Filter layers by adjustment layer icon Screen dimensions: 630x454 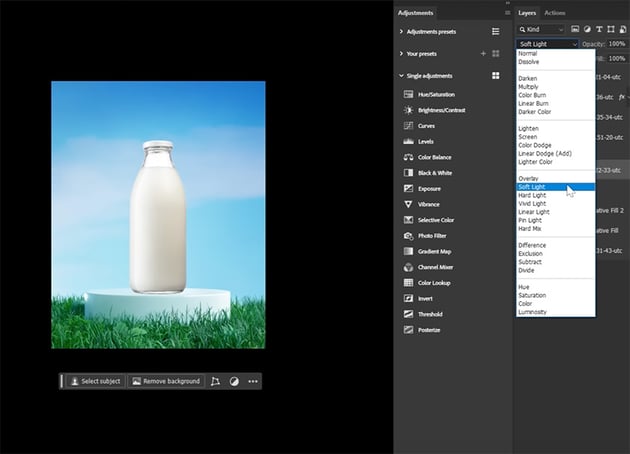tap(587, 29)
